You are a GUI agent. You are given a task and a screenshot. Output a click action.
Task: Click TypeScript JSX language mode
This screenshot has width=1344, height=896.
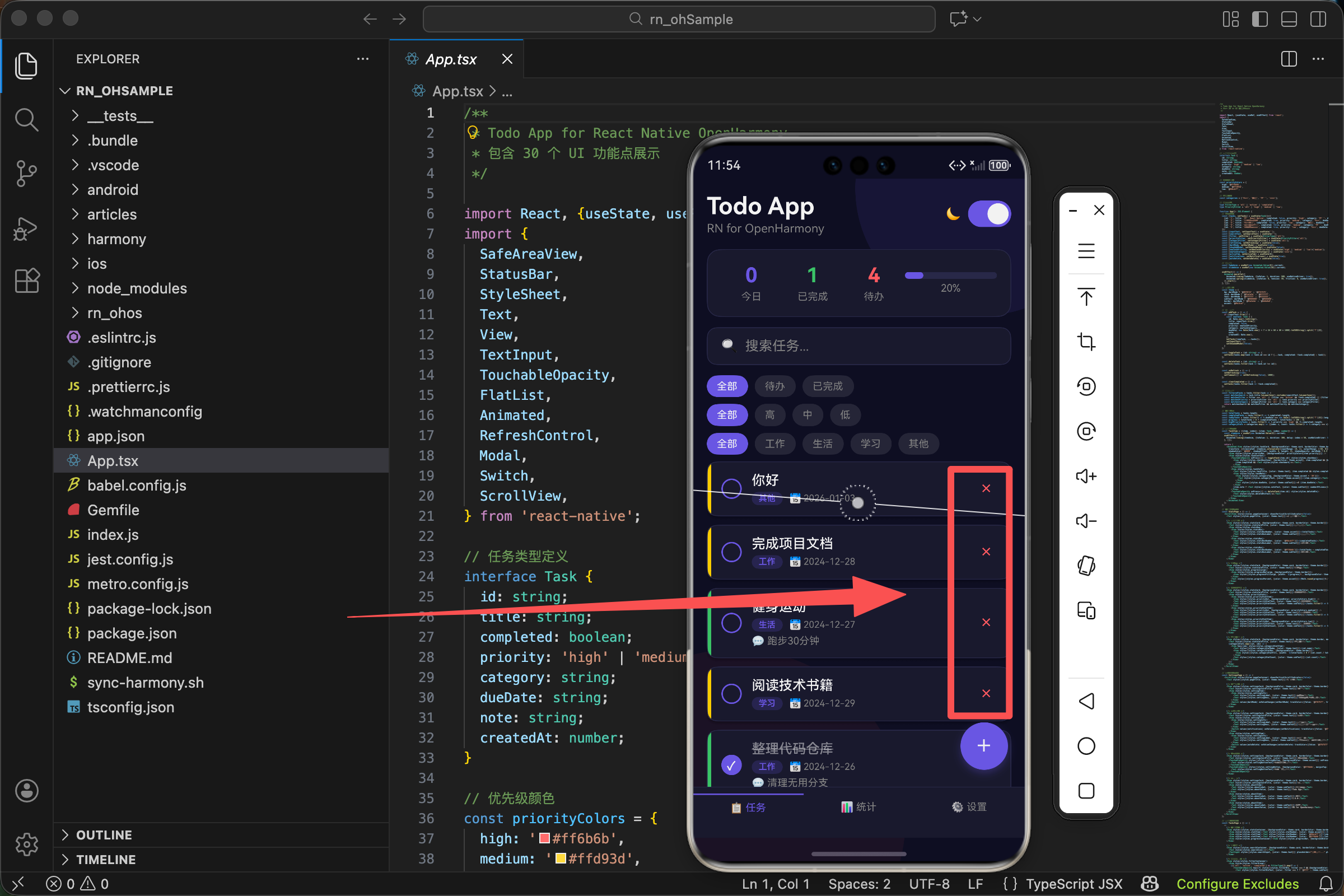[1074, 884]
